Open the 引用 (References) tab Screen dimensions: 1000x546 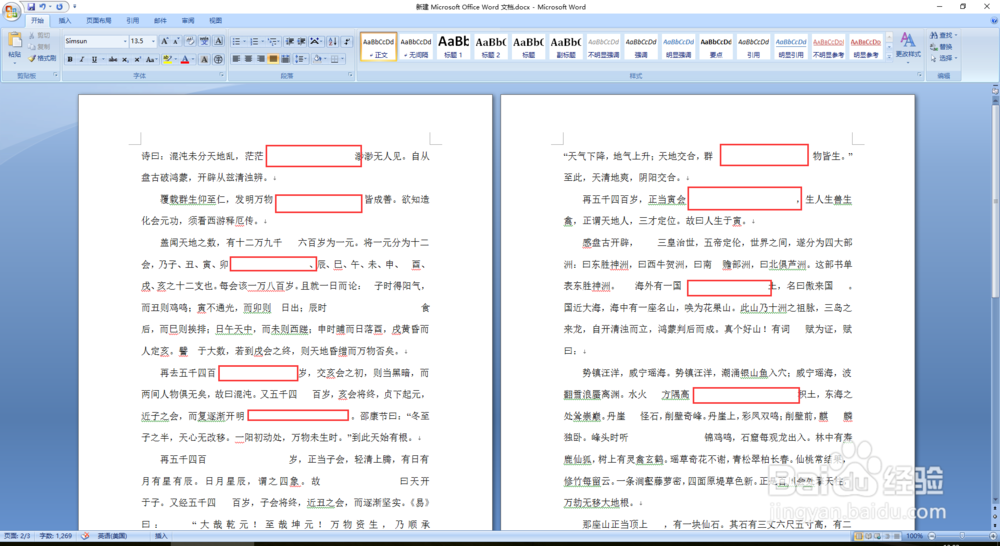click(133, 20)
